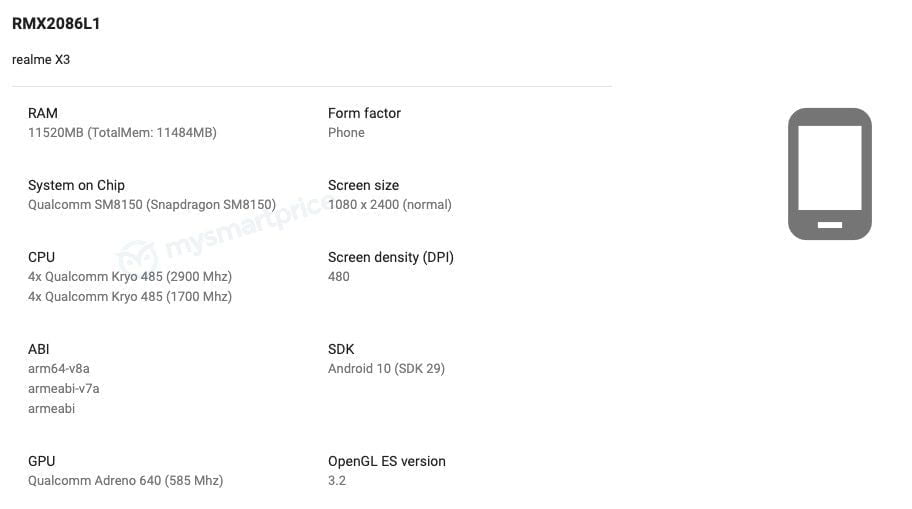Select the Qualcomm SM8150 chip value
The width and height of the screenshot is (912, 509).
pyautogui.click(x=152, y=204)
